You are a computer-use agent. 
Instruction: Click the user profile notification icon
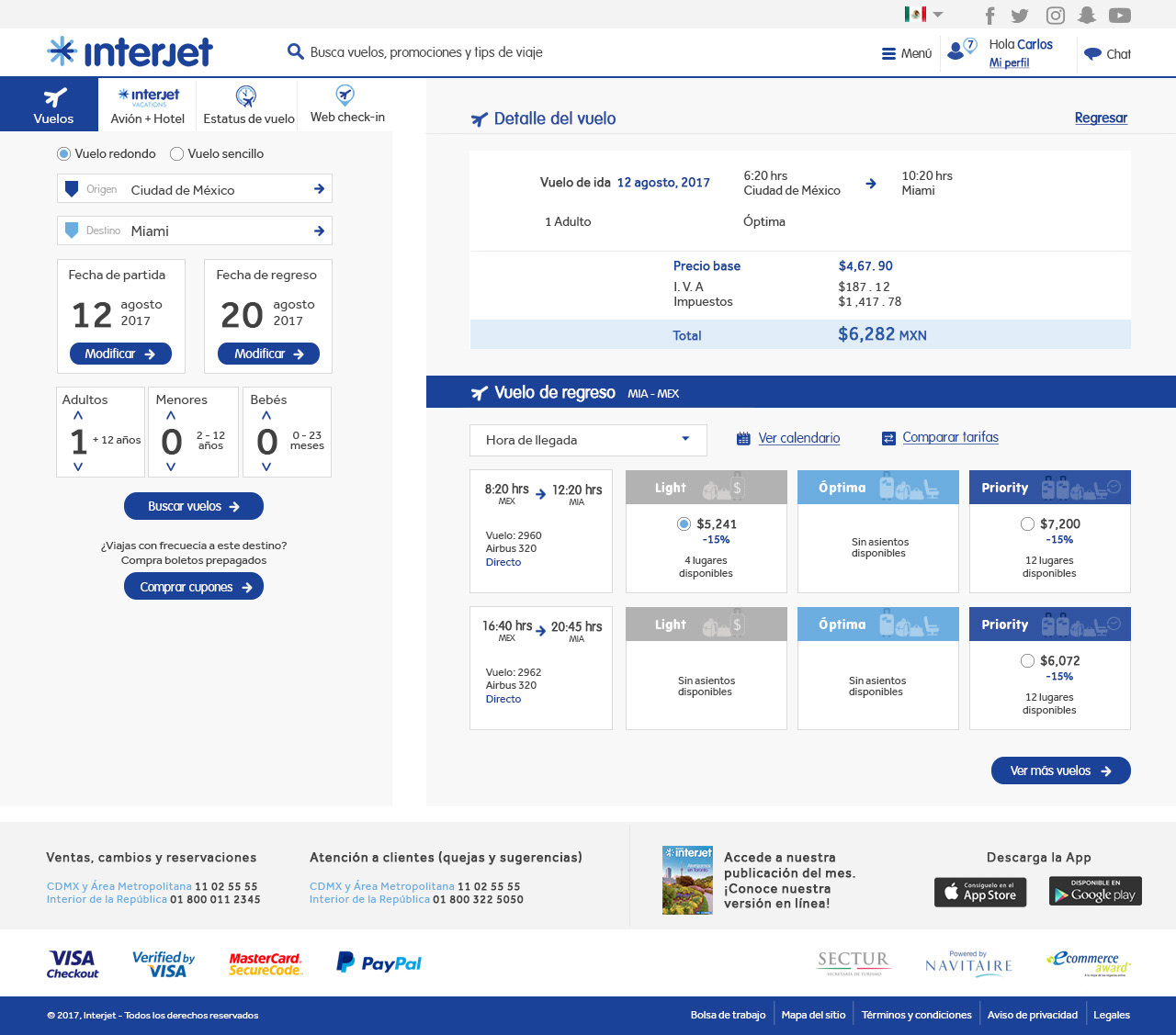tap(961, 50)
